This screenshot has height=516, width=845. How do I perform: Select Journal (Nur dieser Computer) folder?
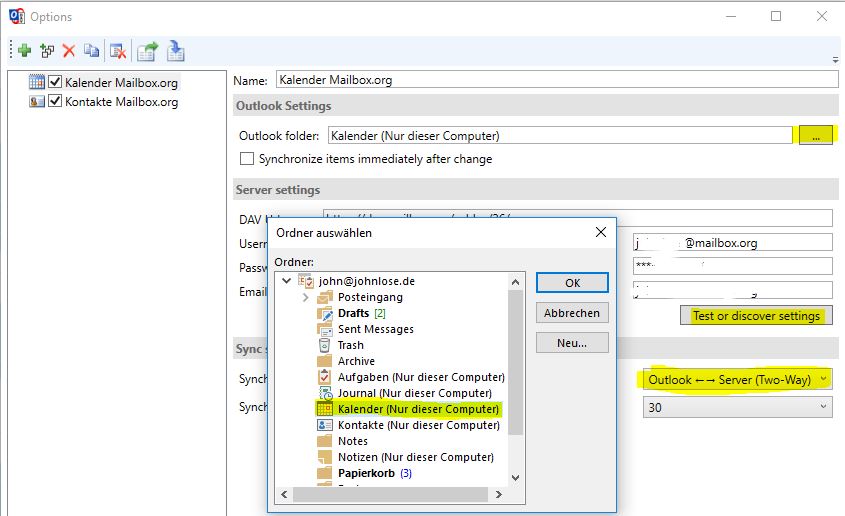pos(414,393)
